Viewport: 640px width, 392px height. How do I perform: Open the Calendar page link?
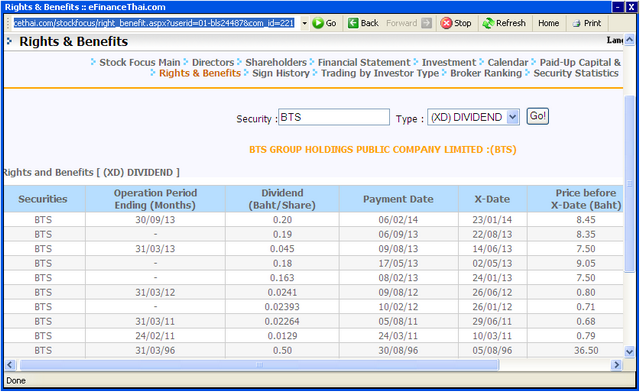[x=508, y=62]
